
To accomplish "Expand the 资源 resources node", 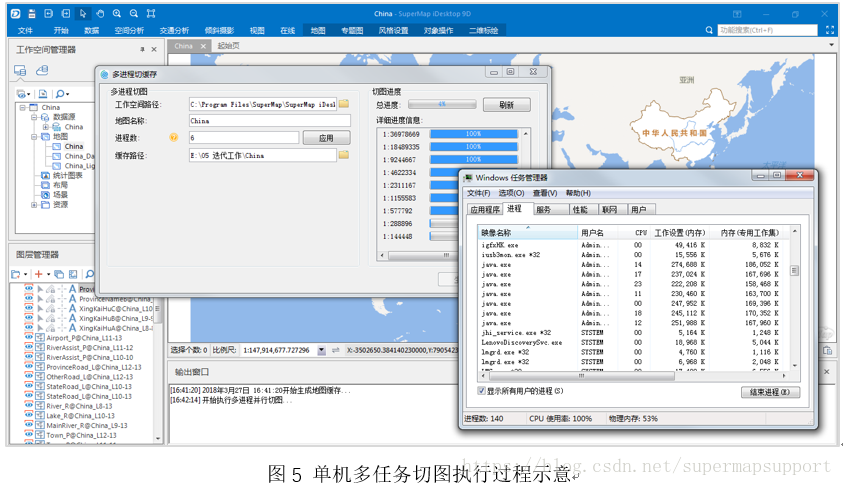I will [x=33, y=204].
